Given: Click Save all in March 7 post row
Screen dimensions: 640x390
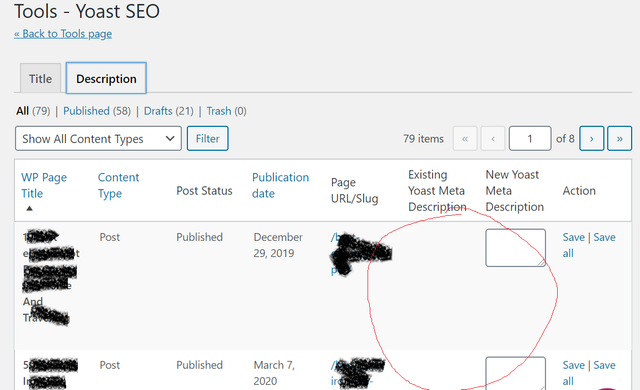Looking at the screenshot, I should pos(589,373).
